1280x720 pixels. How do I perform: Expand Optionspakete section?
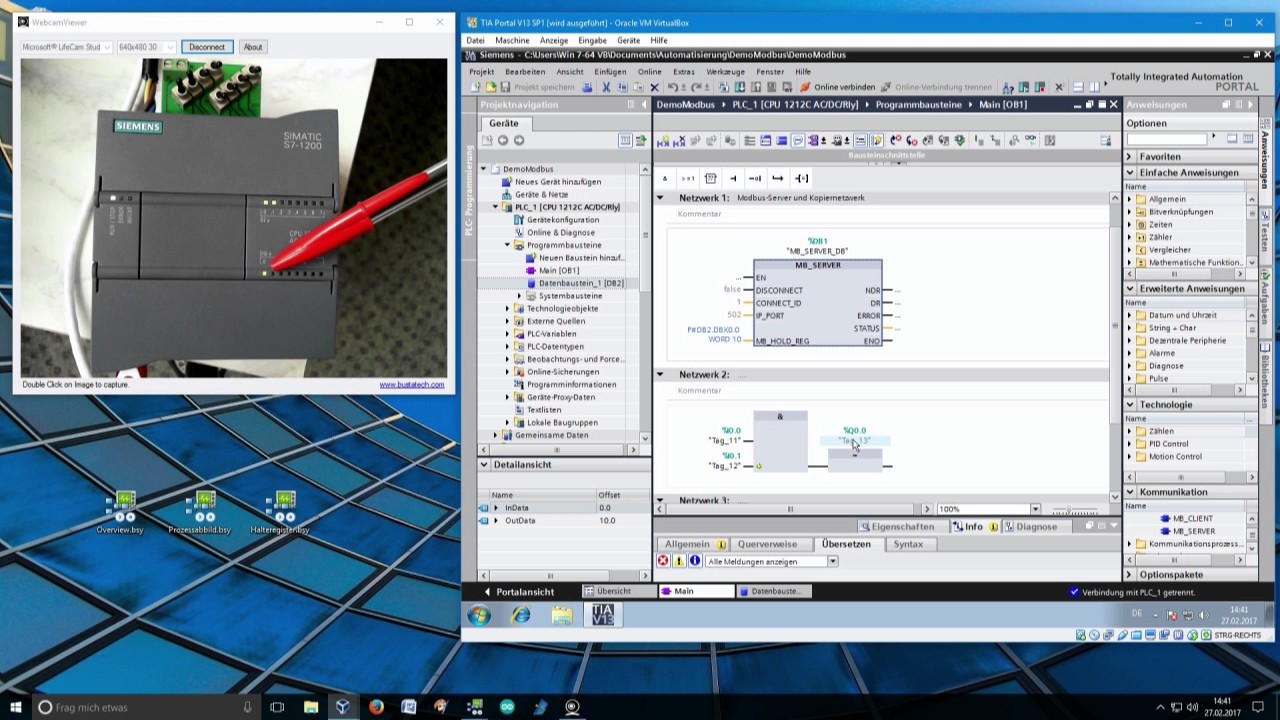pos(1130,575)
